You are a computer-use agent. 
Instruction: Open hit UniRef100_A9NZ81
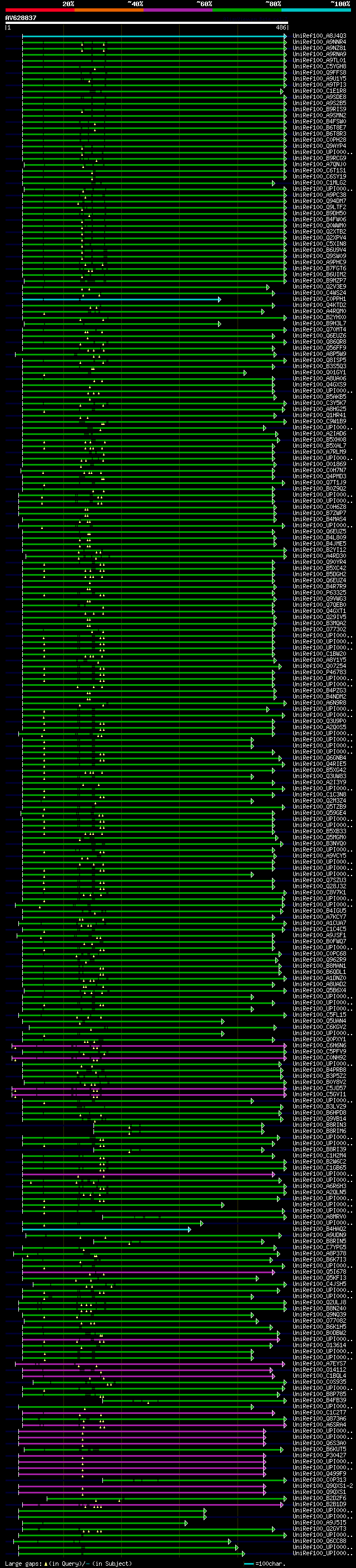319,48
